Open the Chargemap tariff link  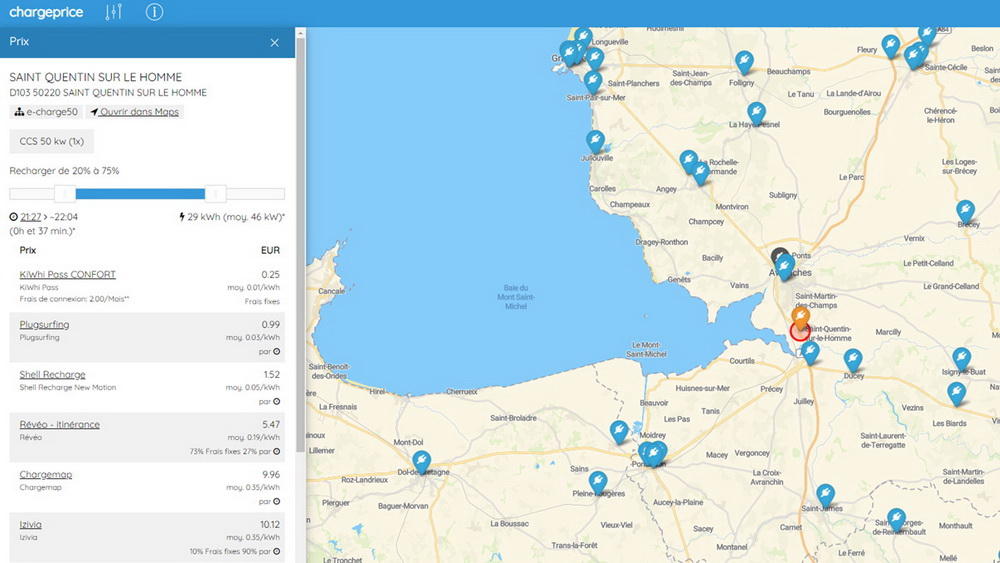tap(46, 474)
